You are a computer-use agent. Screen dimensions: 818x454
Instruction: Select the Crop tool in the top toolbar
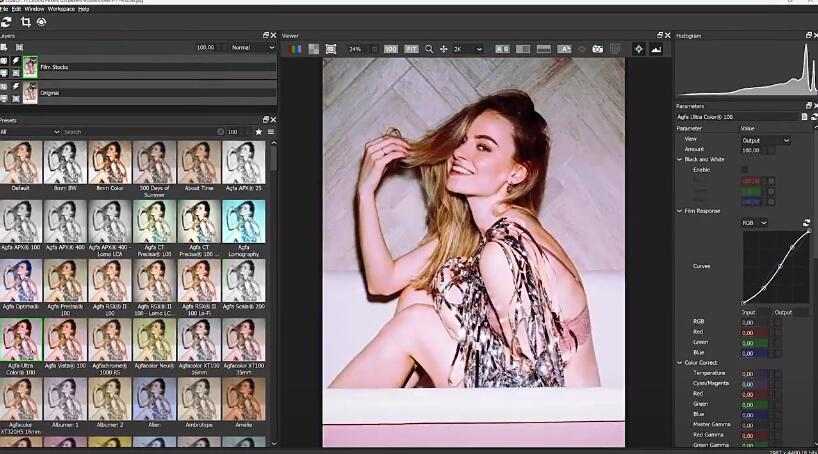25,21
